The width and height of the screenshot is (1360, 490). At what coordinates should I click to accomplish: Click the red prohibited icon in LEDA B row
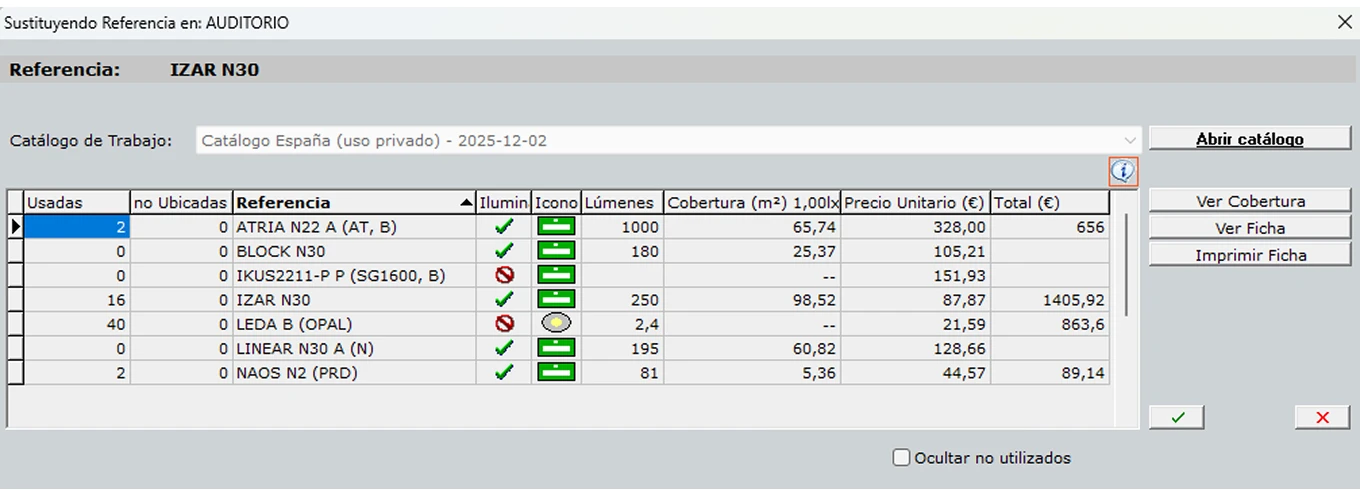[x=505, y=324]
